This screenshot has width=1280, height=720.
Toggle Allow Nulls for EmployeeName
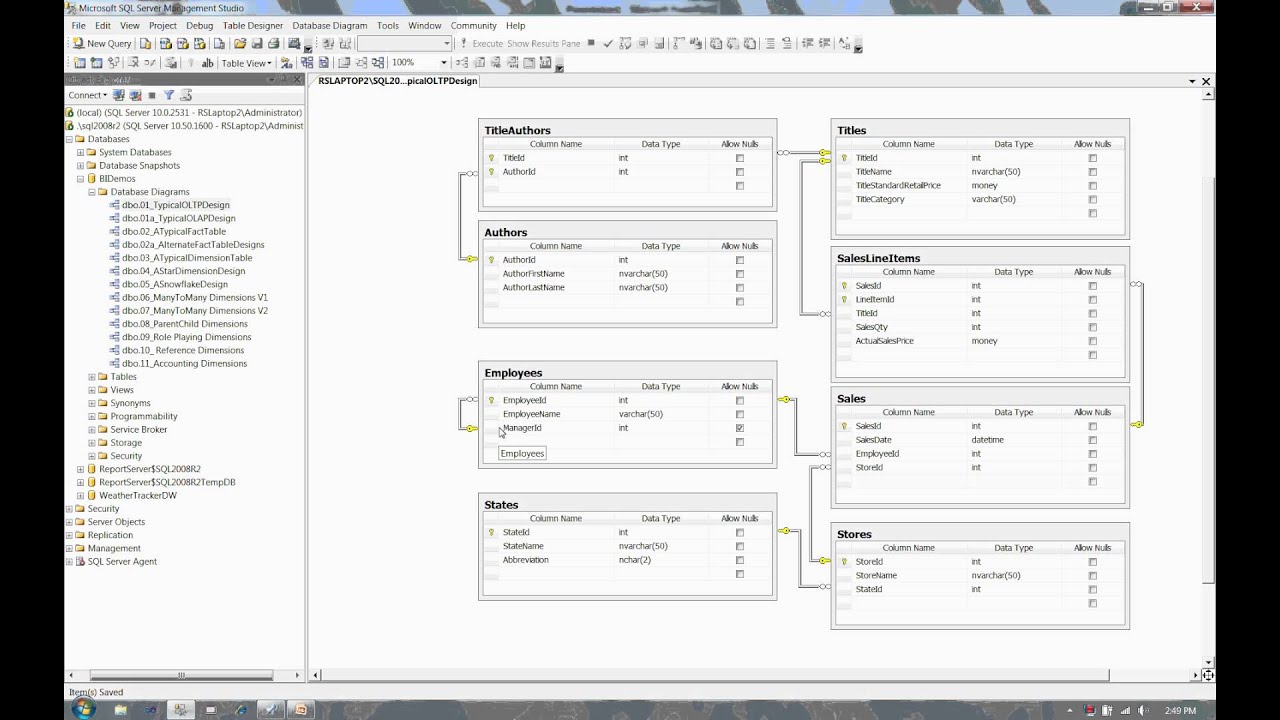click(x=740, y=414)
